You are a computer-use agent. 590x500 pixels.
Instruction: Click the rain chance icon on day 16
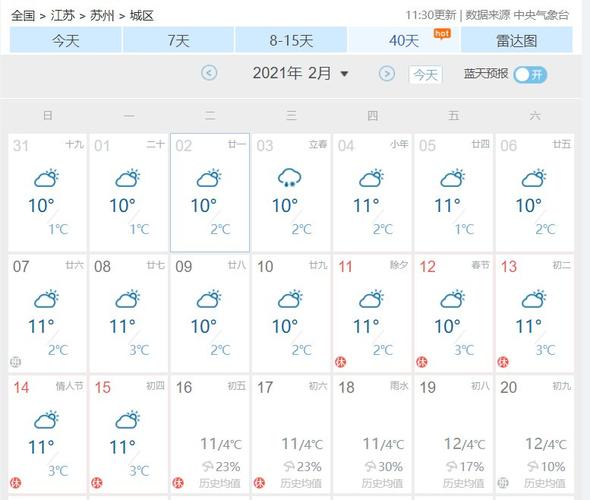click(x=208, y=467)
